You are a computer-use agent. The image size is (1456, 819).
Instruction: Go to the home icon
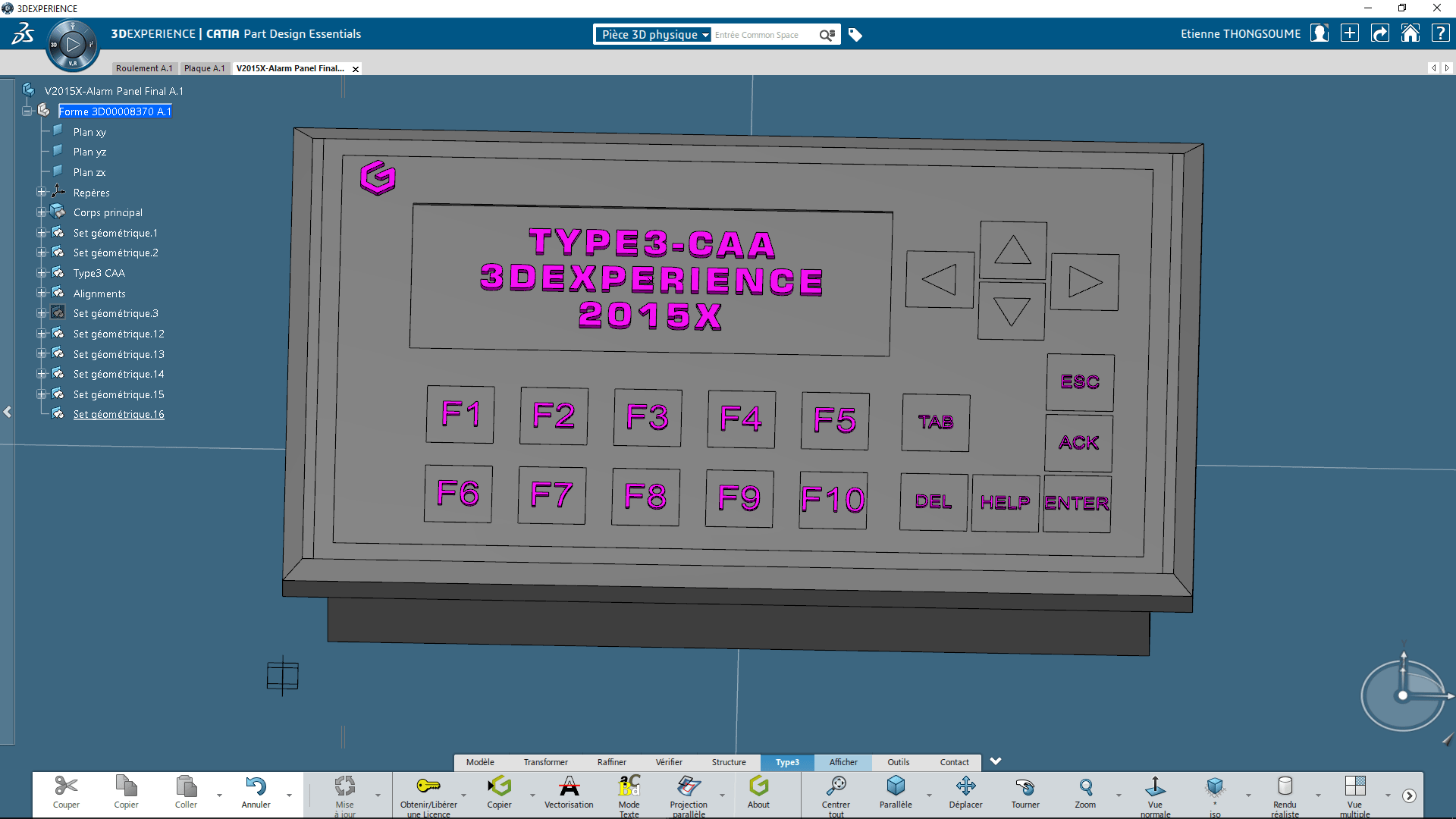click(1410, 33)
